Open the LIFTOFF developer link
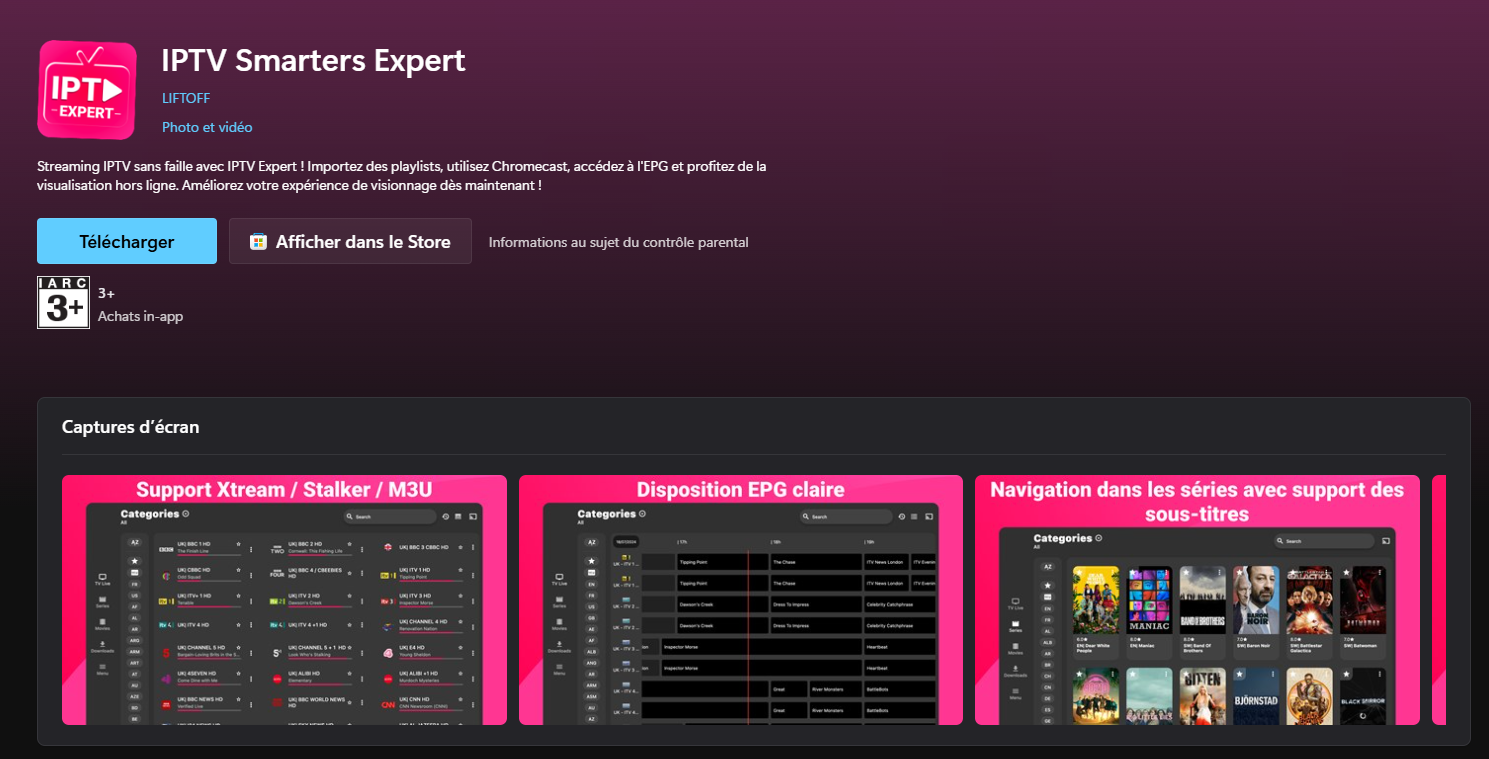Image resolution: width=1489 pixels, height=759 pixels. click(x=185, y=98)
